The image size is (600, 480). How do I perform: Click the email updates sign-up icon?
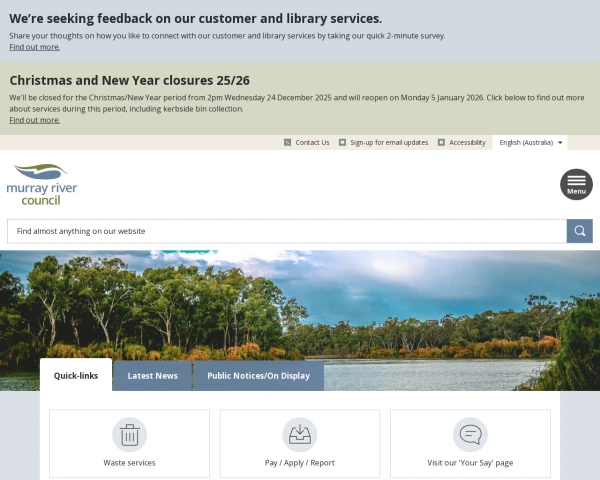[x=342, y=142]
